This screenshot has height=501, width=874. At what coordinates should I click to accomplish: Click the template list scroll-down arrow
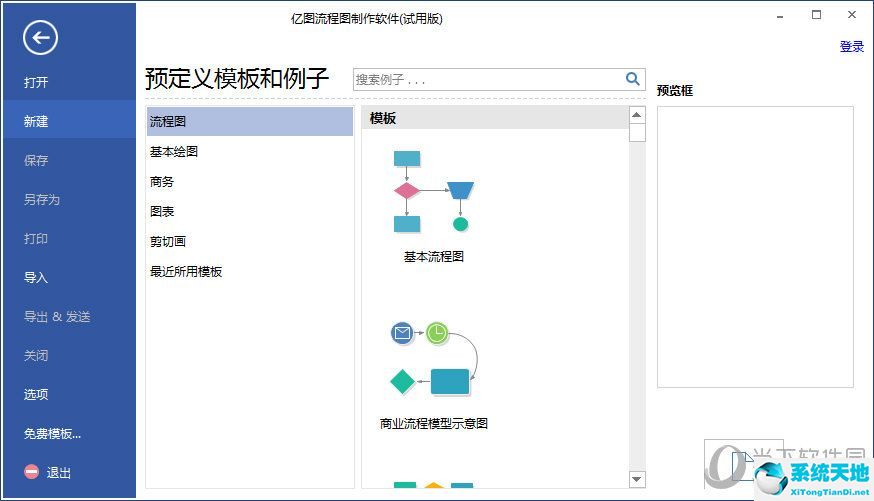637,479
